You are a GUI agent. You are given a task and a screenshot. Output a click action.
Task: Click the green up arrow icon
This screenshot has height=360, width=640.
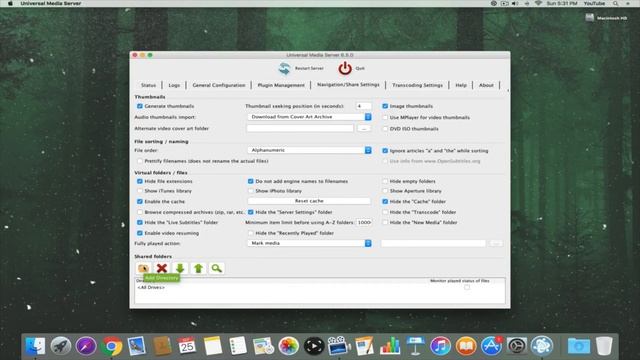click(x=198, y=268)
